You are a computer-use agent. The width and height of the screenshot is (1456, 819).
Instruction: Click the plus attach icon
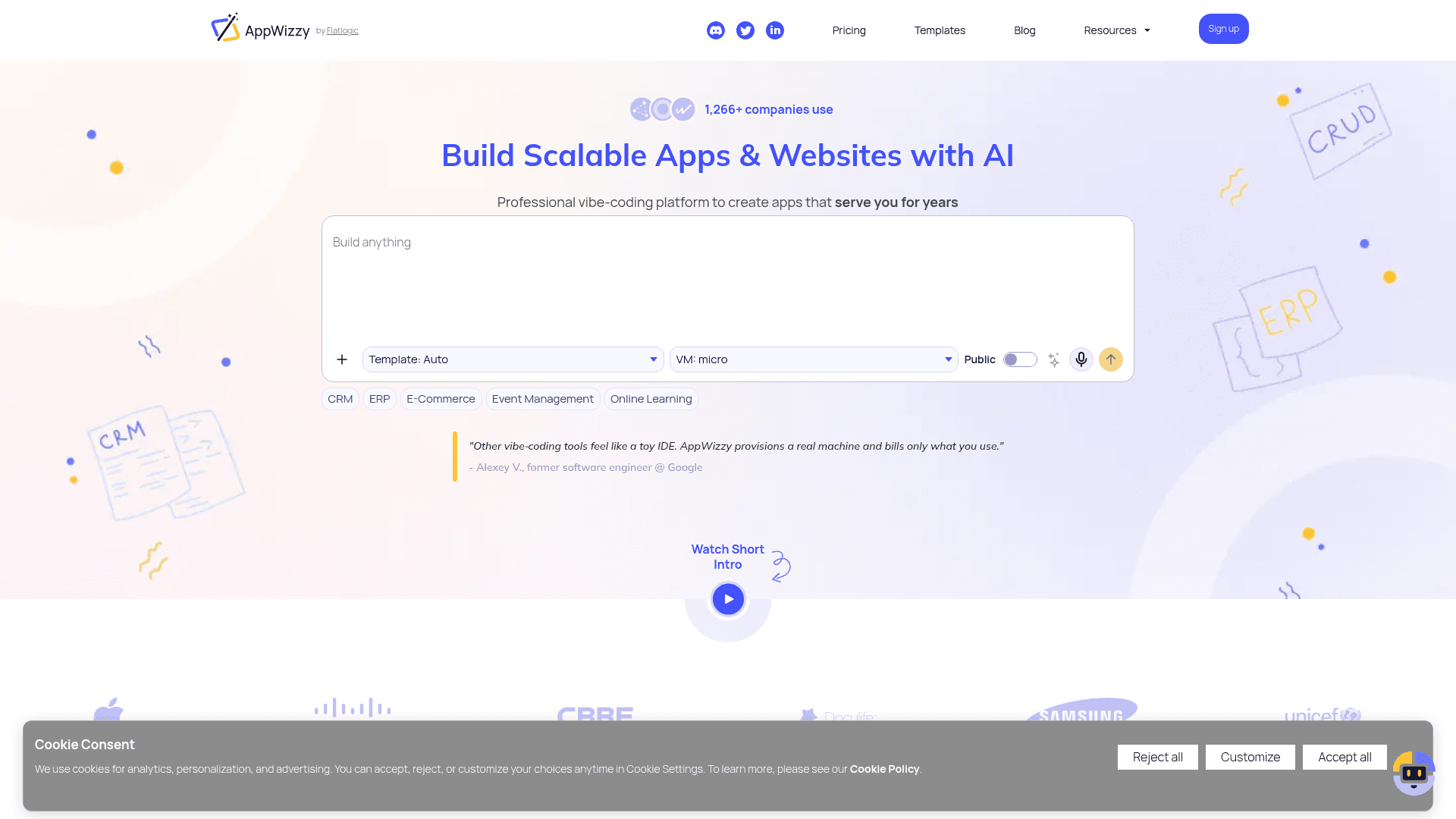click(x=342, y=359)
